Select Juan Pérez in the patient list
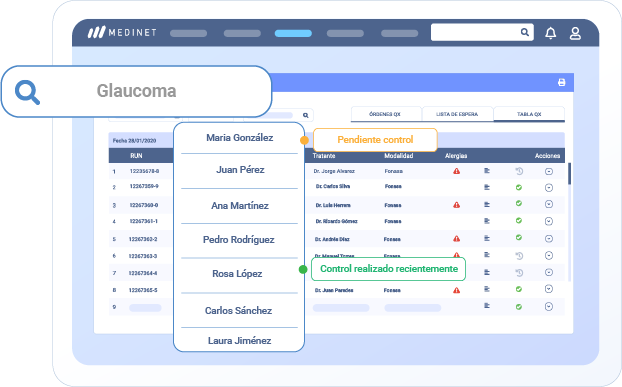The image size is (622, 387). click(240, 170)
